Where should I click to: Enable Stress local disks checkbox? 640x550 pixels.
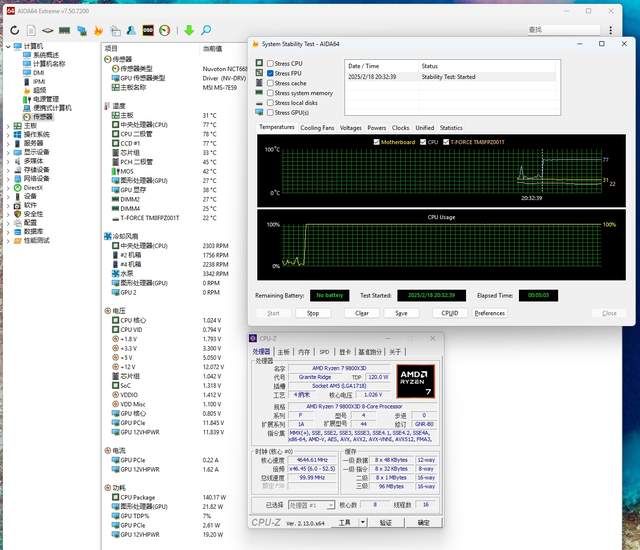pos(270,103)
